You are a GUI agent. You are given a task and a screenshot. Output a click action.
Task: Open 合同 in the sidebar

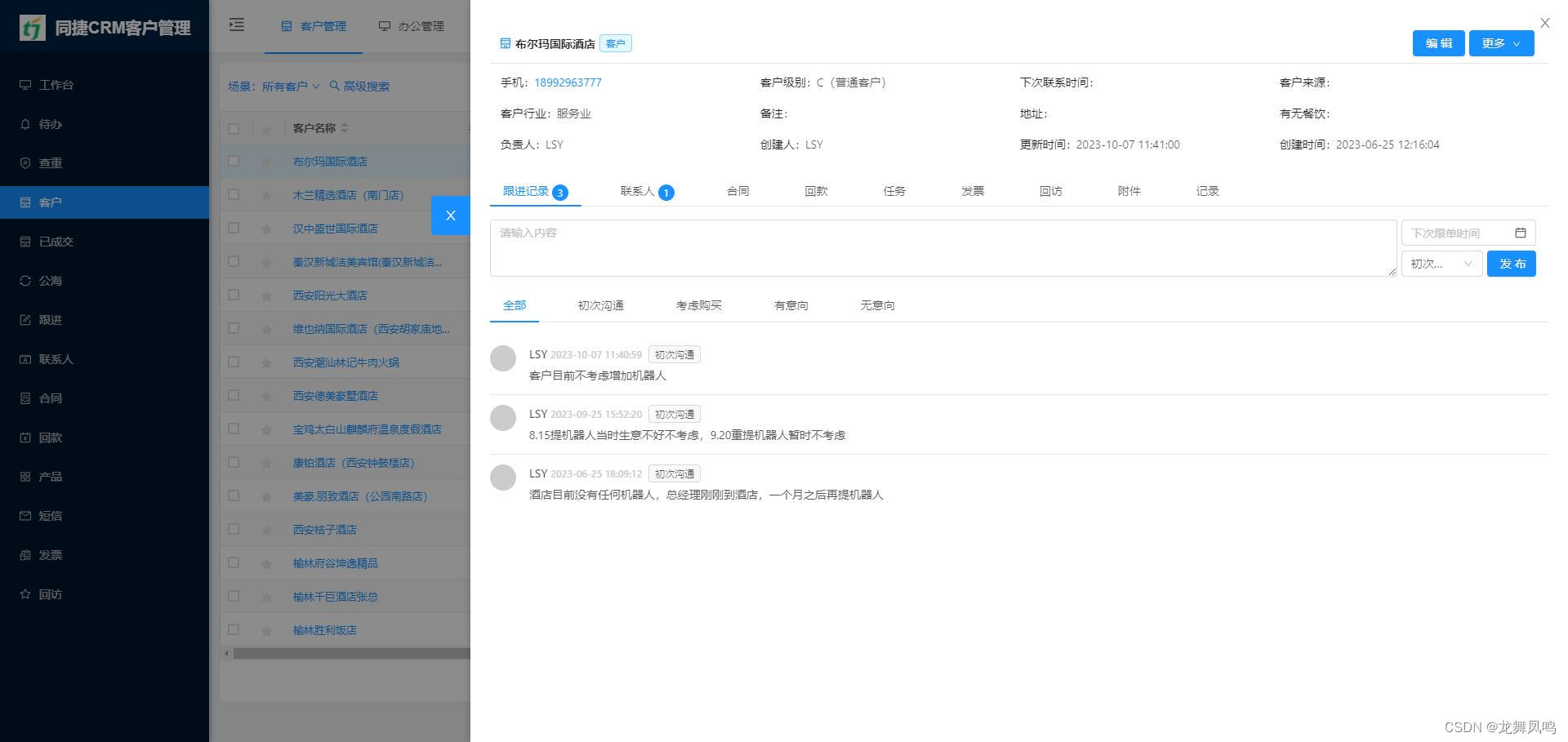[x=105, y=398]
